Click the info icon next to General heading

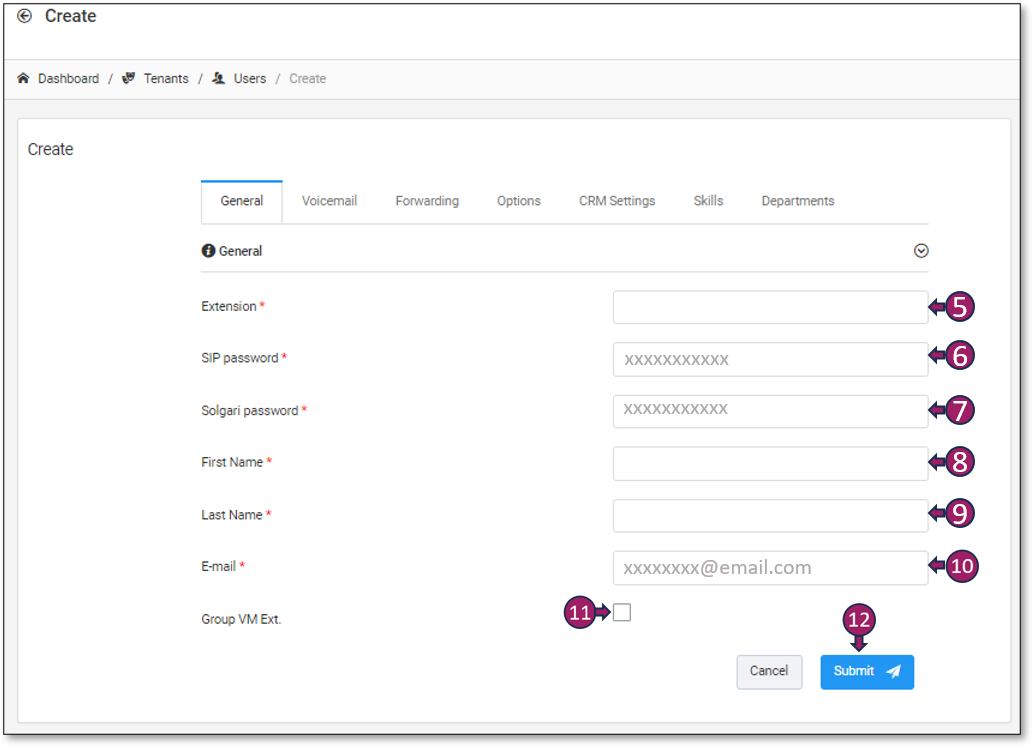coord(208,252)
